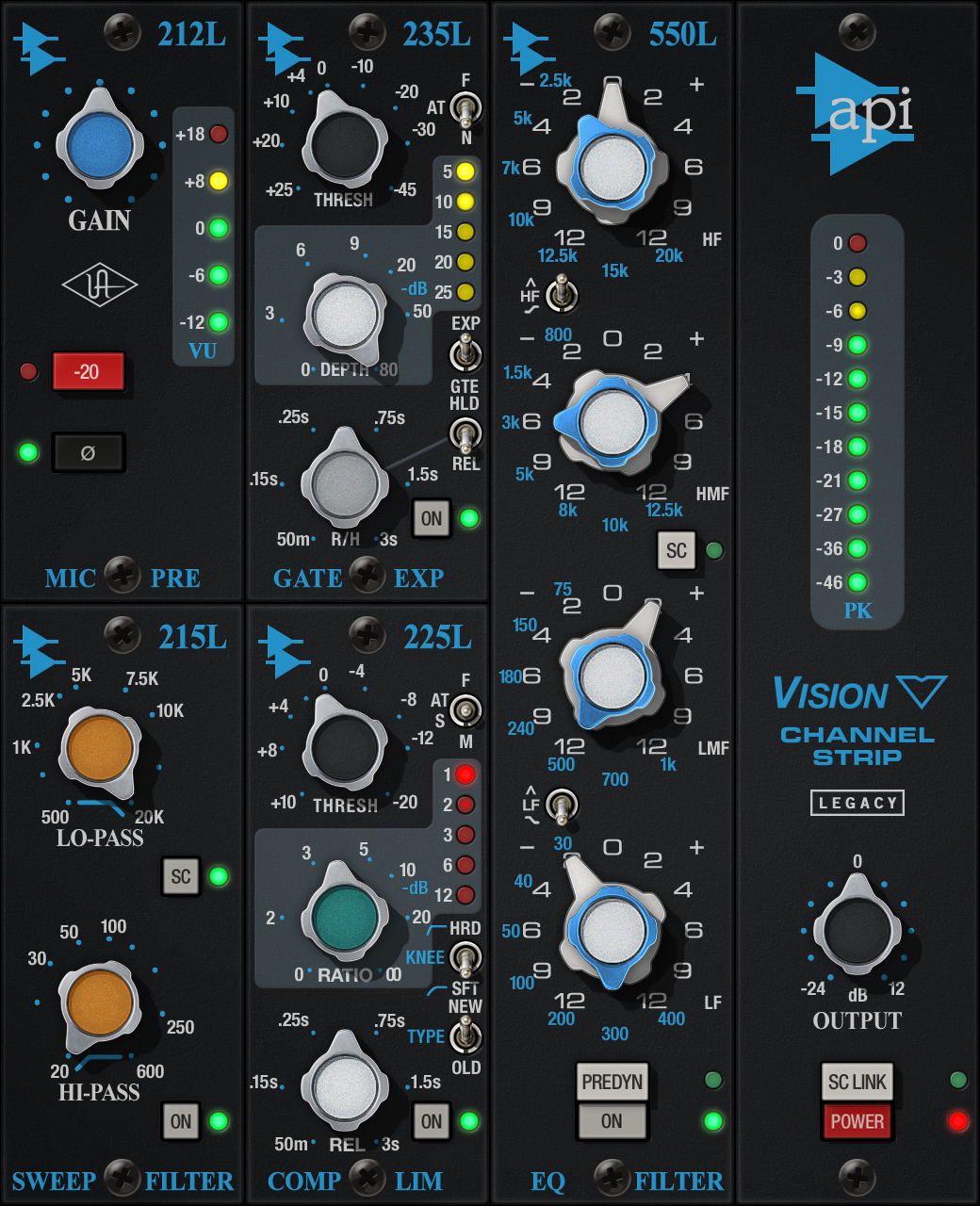Click the LMF band knob on the EQ
Screen dimensions: 980x1206
point(612,675)
